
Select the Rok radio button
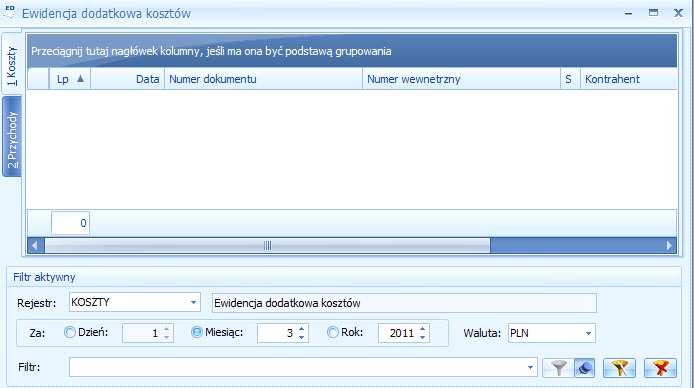333,332
